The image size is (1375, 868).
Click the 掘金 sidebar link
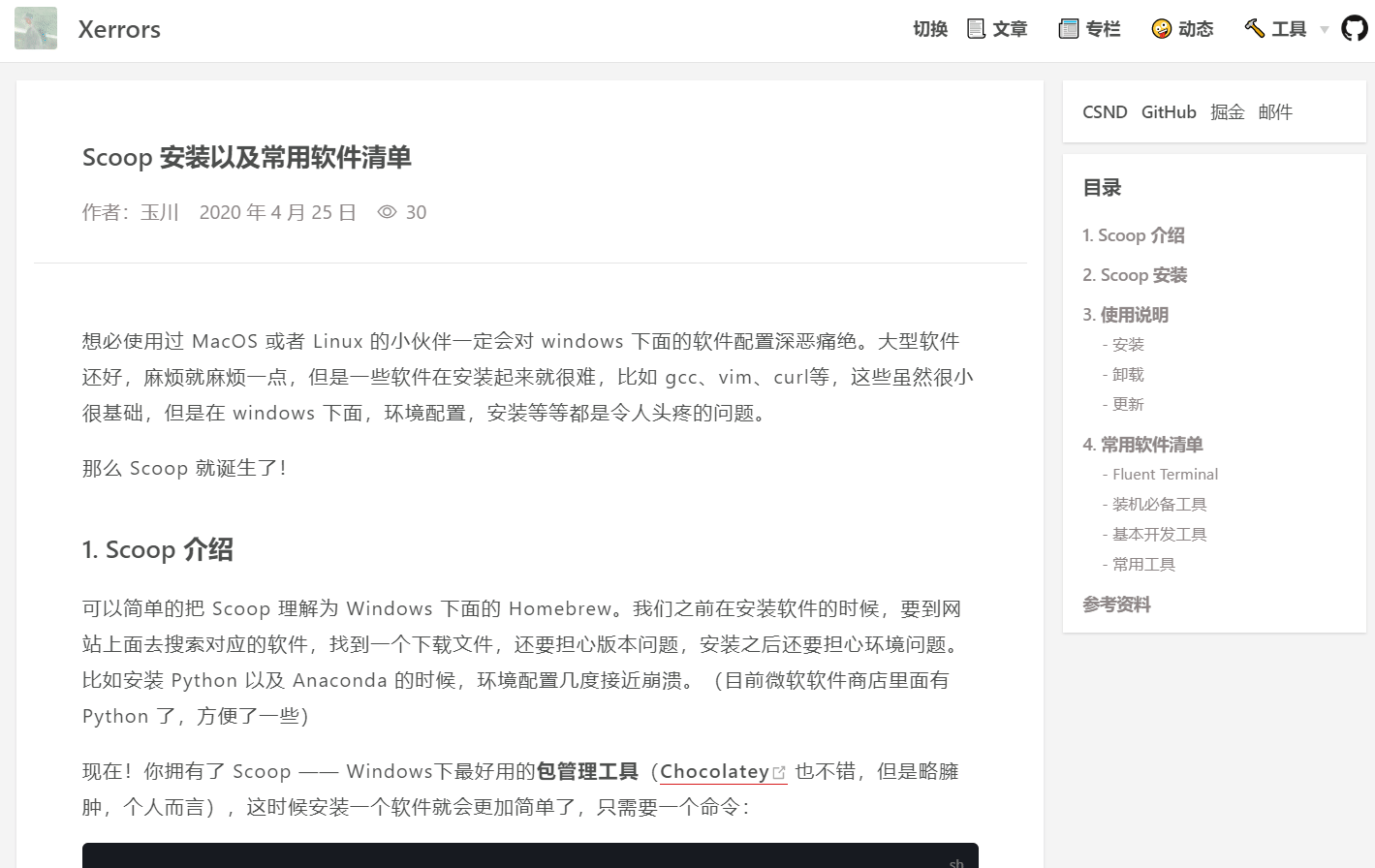click(x=1227, y=111)
